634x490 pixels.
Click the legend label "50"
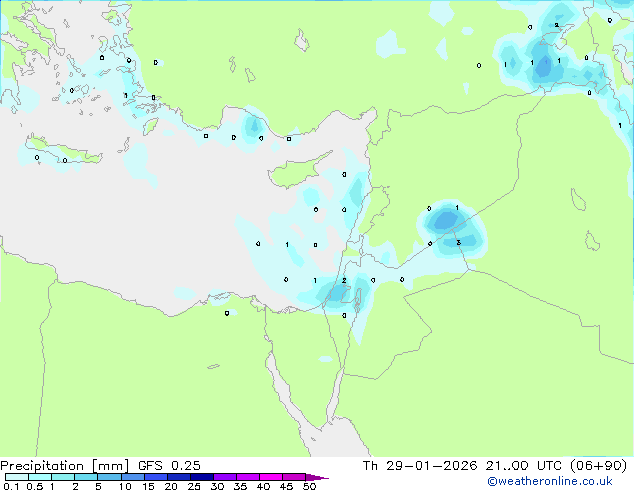[309, 486]
